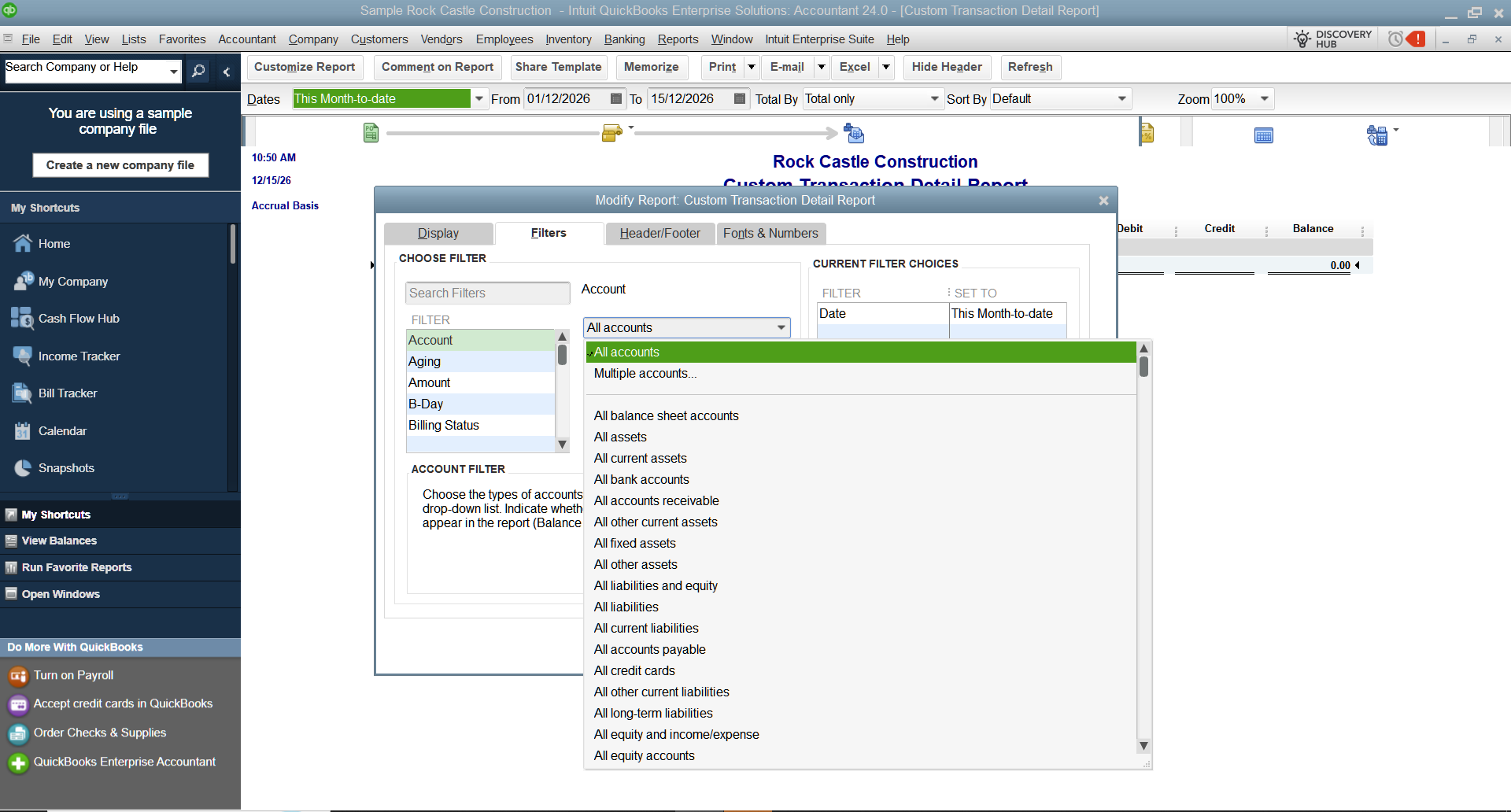Open Calendar shortcut
This screenshot has height=812, width=1511.
pos(62,431)
